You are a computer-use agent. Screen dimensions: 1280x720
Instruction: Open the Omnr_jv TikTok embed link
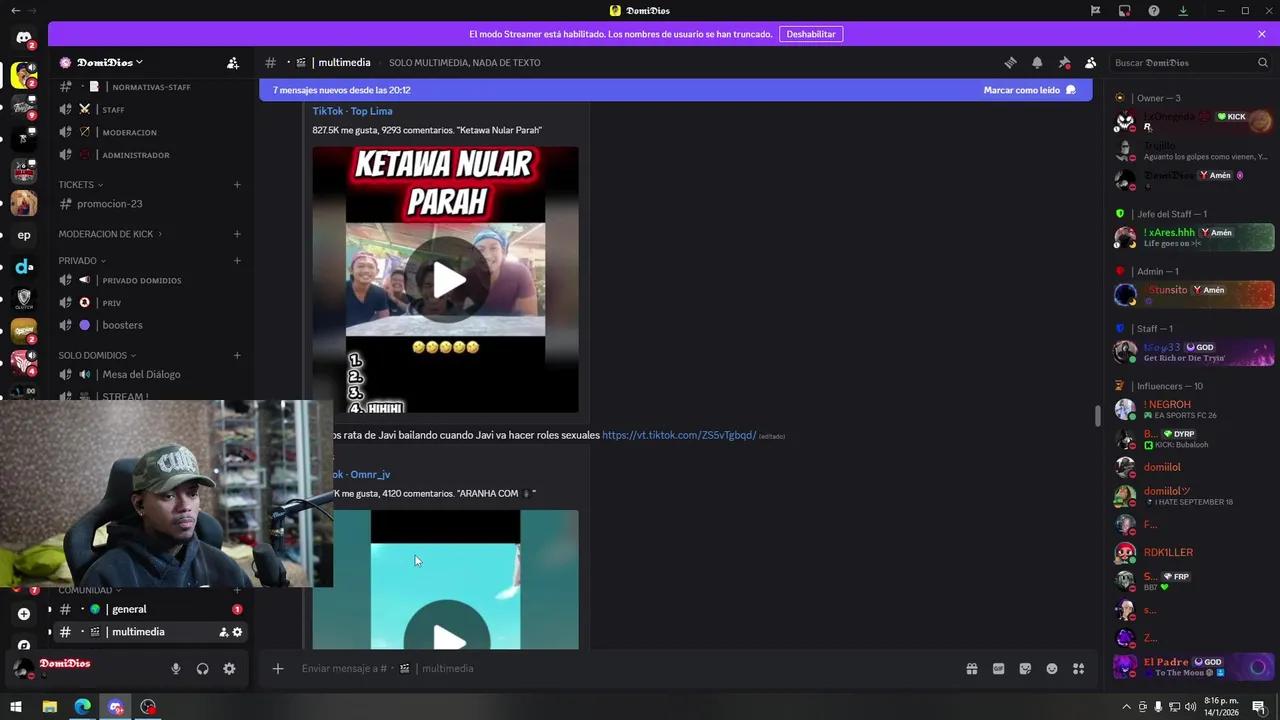(361, 474)
